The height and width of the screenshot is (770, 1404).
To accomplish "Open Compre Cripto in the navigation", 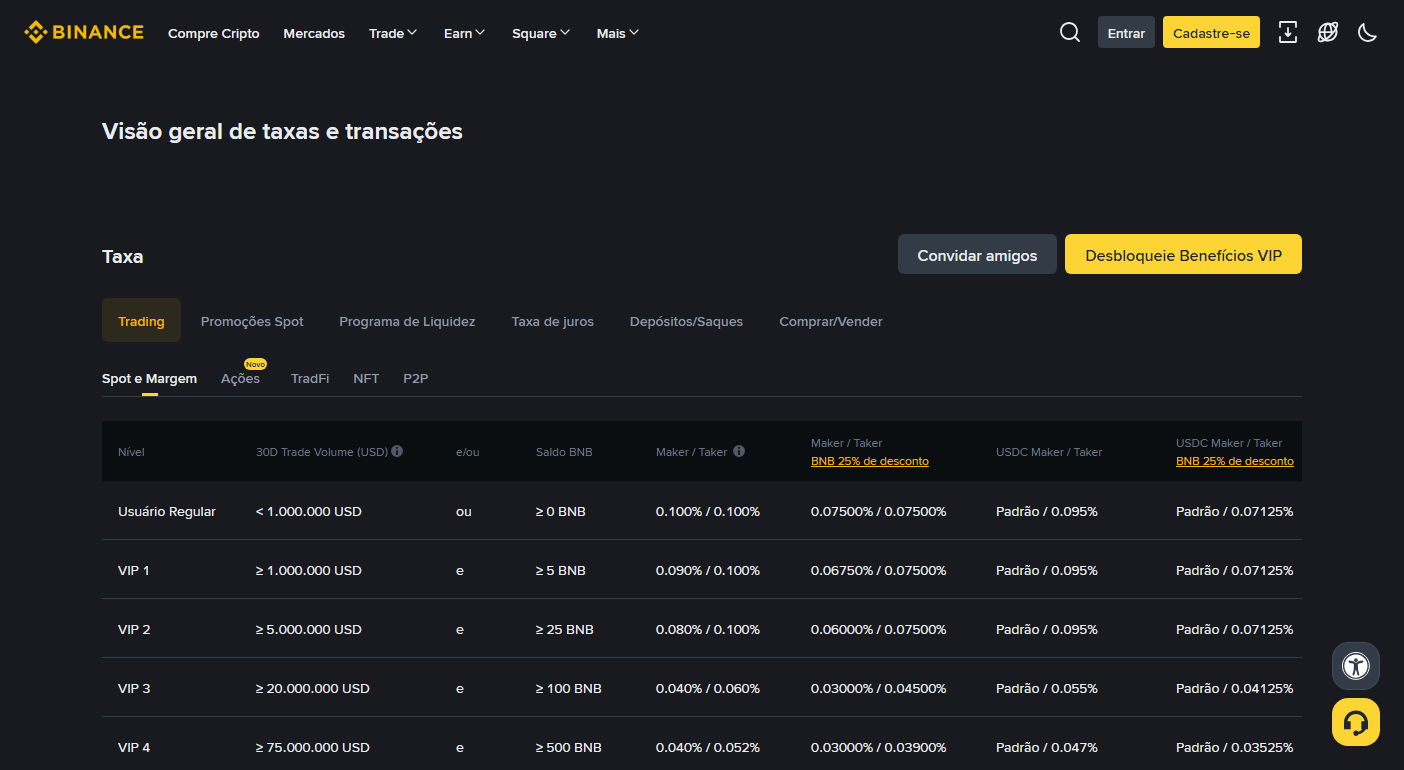I will [214, 33].
